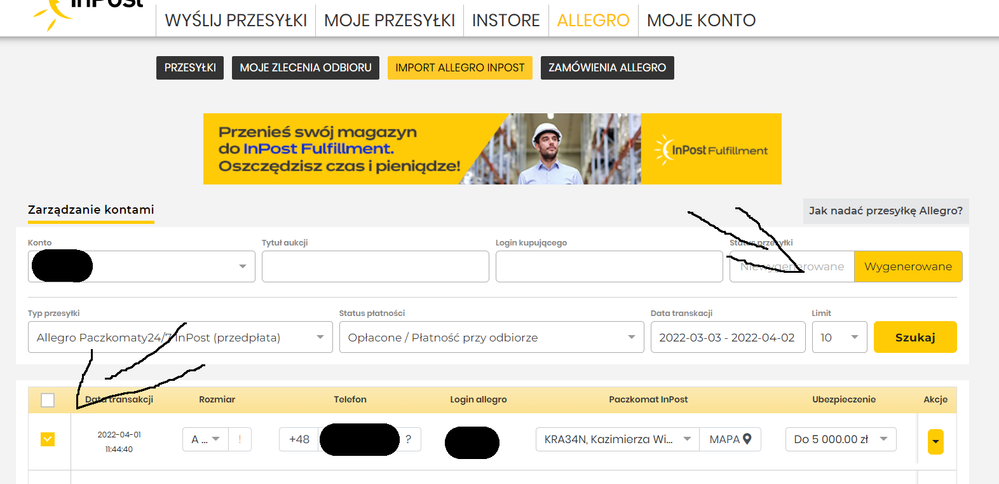The height and width of the screenshot is (484, 999).
Task: Click the Login allegro column header
Action: [x=478, y=400]
